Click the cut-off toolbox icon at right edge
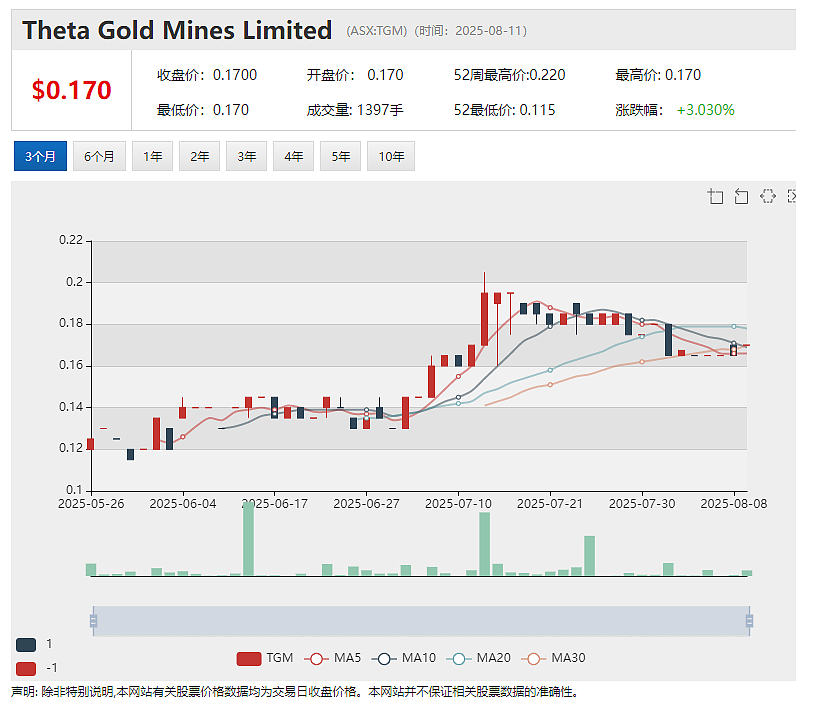The height and width of the screenshot is (709, 813). pos(791,196)
